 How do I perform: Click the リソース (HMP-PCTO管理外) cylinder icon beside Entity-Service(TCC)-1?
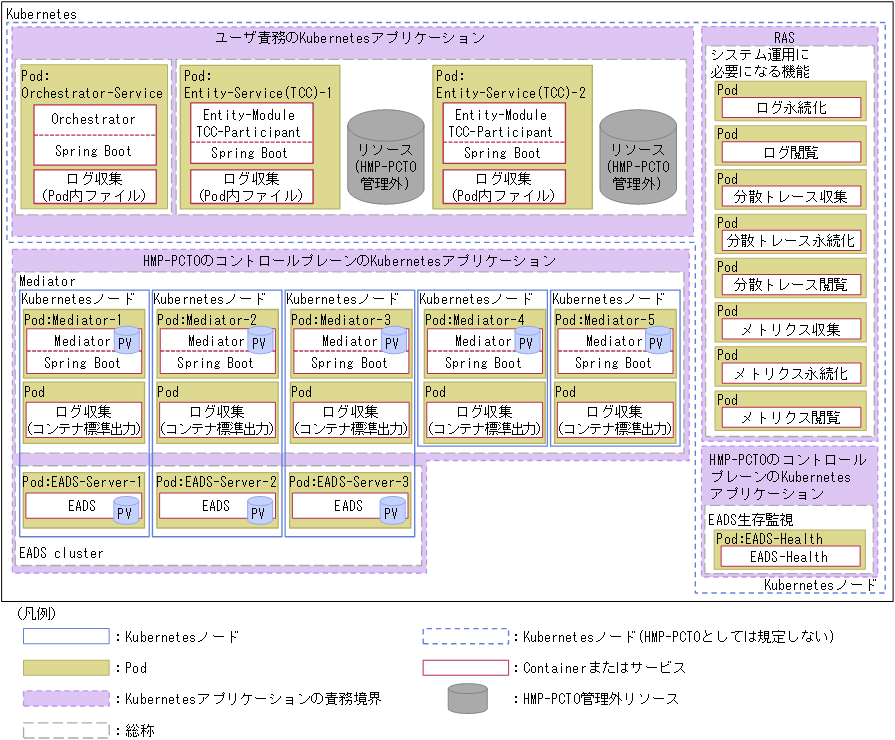(x=385, y=158)
